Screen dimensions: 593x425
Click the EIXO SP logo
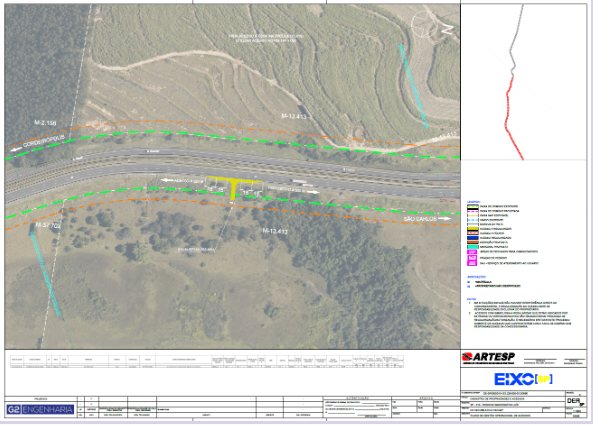tap(523, 379)
